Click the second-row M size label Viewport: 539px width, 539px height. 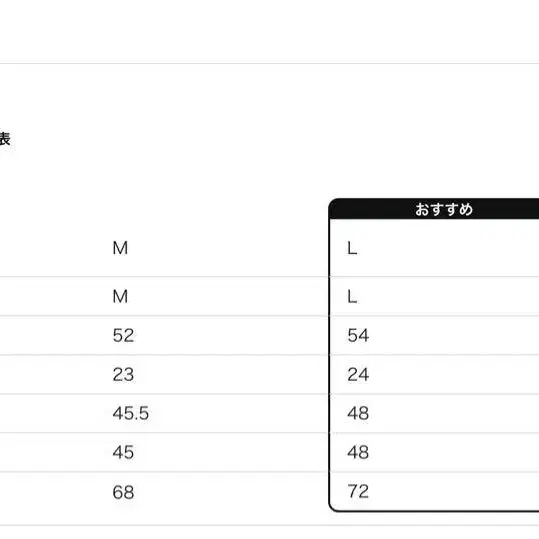click(120, 296)
